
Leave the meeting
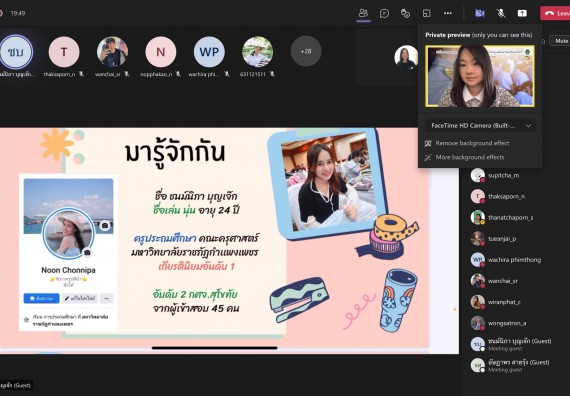pos(555,13)
